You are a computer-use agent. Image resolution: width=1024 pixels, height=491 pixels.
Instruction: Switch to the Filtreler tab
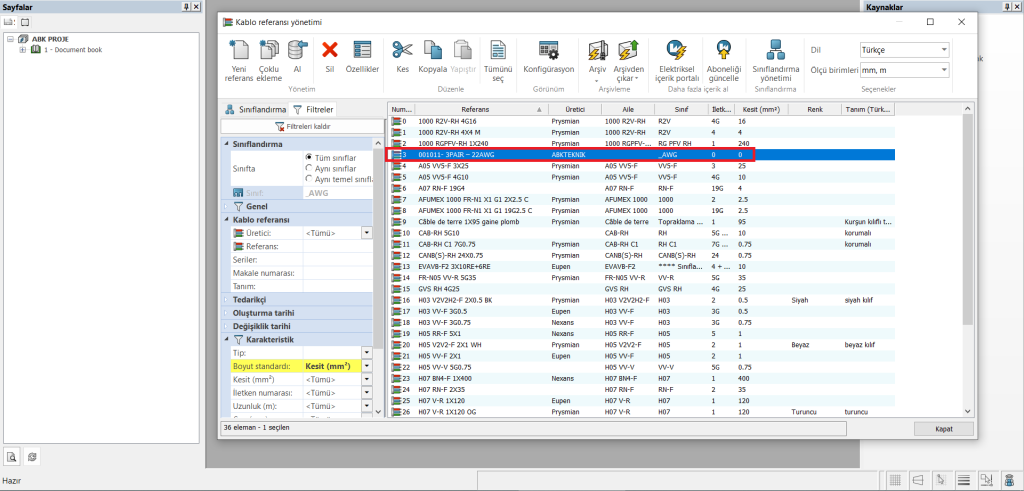pyautogui.click(x=313, y=109)
